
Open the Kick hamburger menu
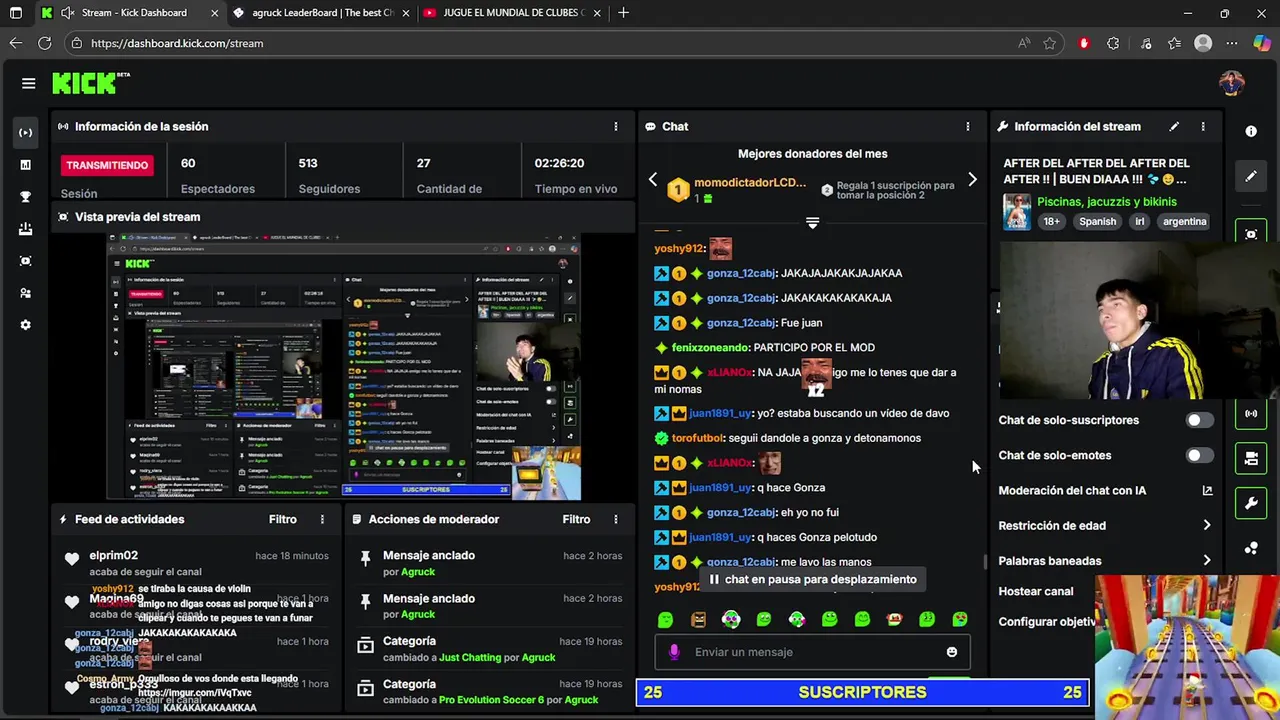[28, 83]
